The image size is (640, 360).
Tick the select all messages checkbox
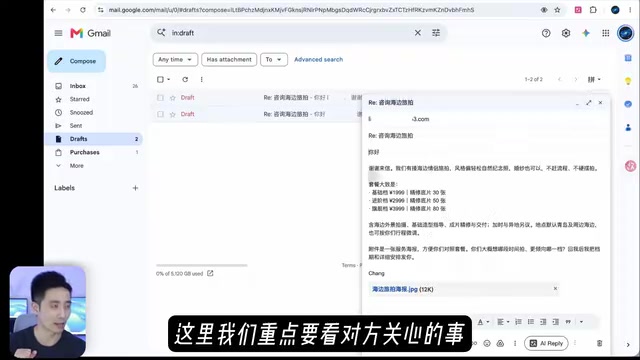coord(160,80)
